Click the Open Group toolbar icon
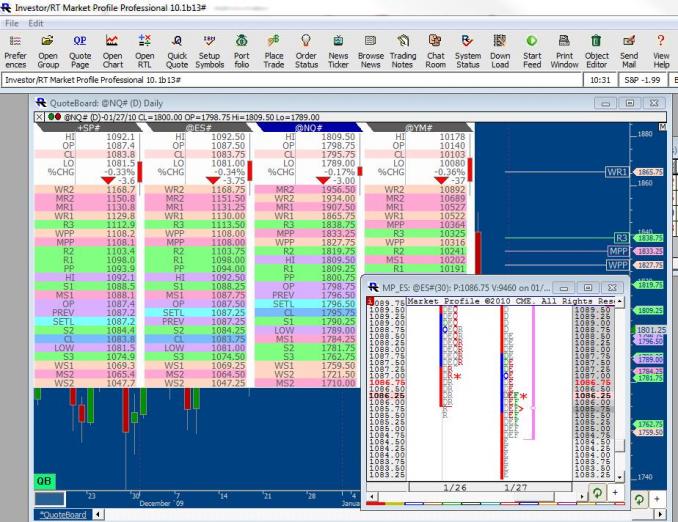Viewport: 678px width, 522px height. (x=48, y=51)
